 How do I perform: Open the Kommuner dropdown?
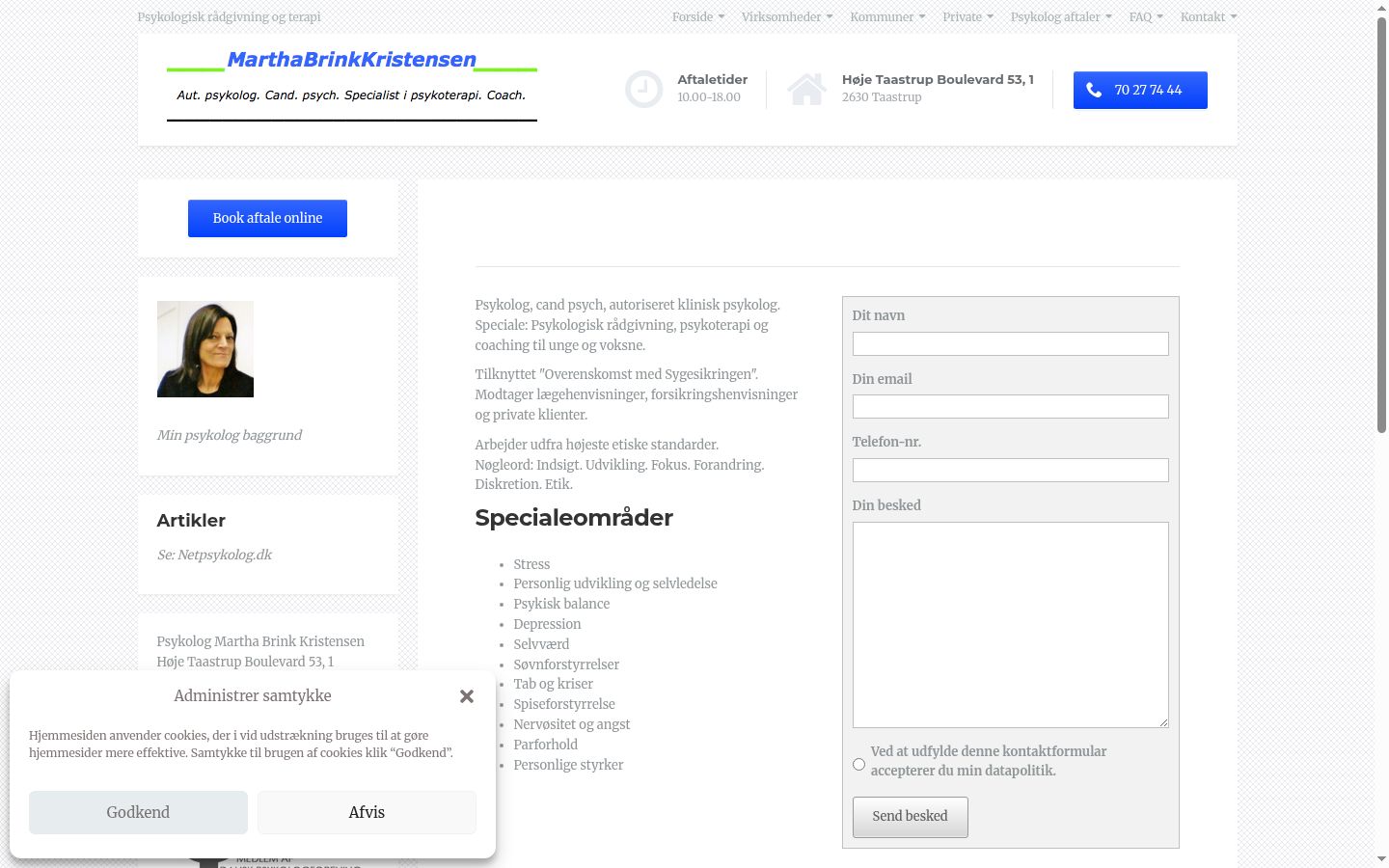887,16
